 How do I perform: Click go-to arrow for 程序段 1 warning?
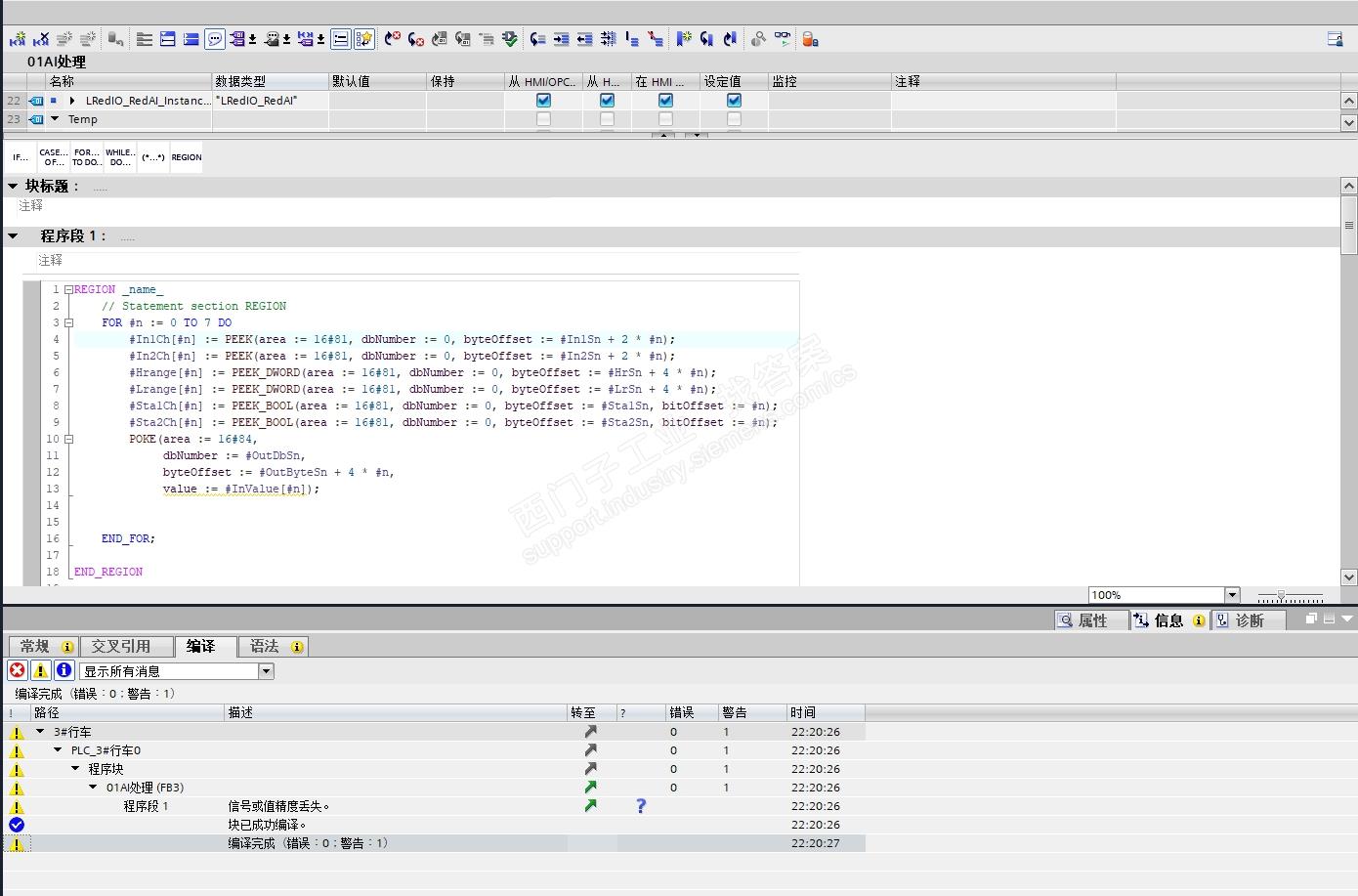point(590,806)
